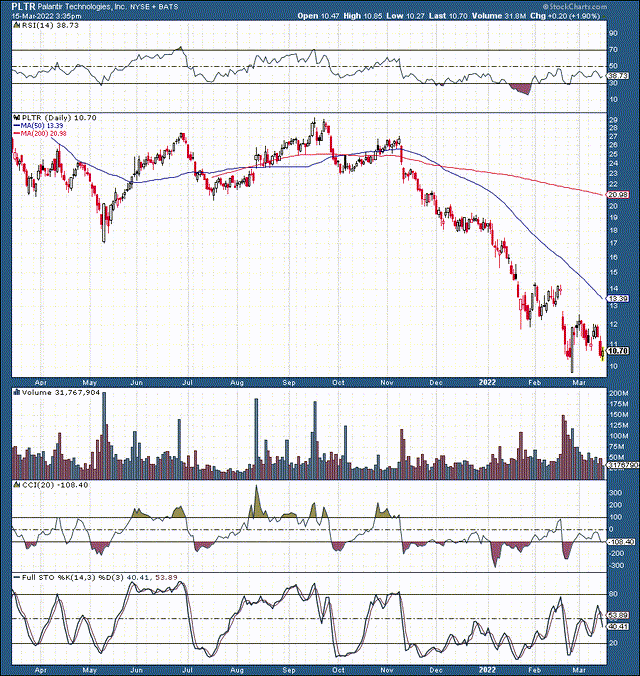Click the 20.98 price tag on right axis
The image size is (640, 676).
pyautogui.click(x=618, y=195)
